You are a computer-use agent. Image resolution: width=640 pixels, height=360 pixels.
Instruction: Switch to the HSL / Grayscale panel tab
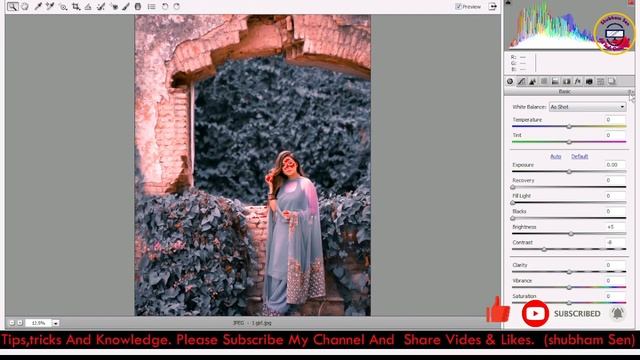pos(544,81)
